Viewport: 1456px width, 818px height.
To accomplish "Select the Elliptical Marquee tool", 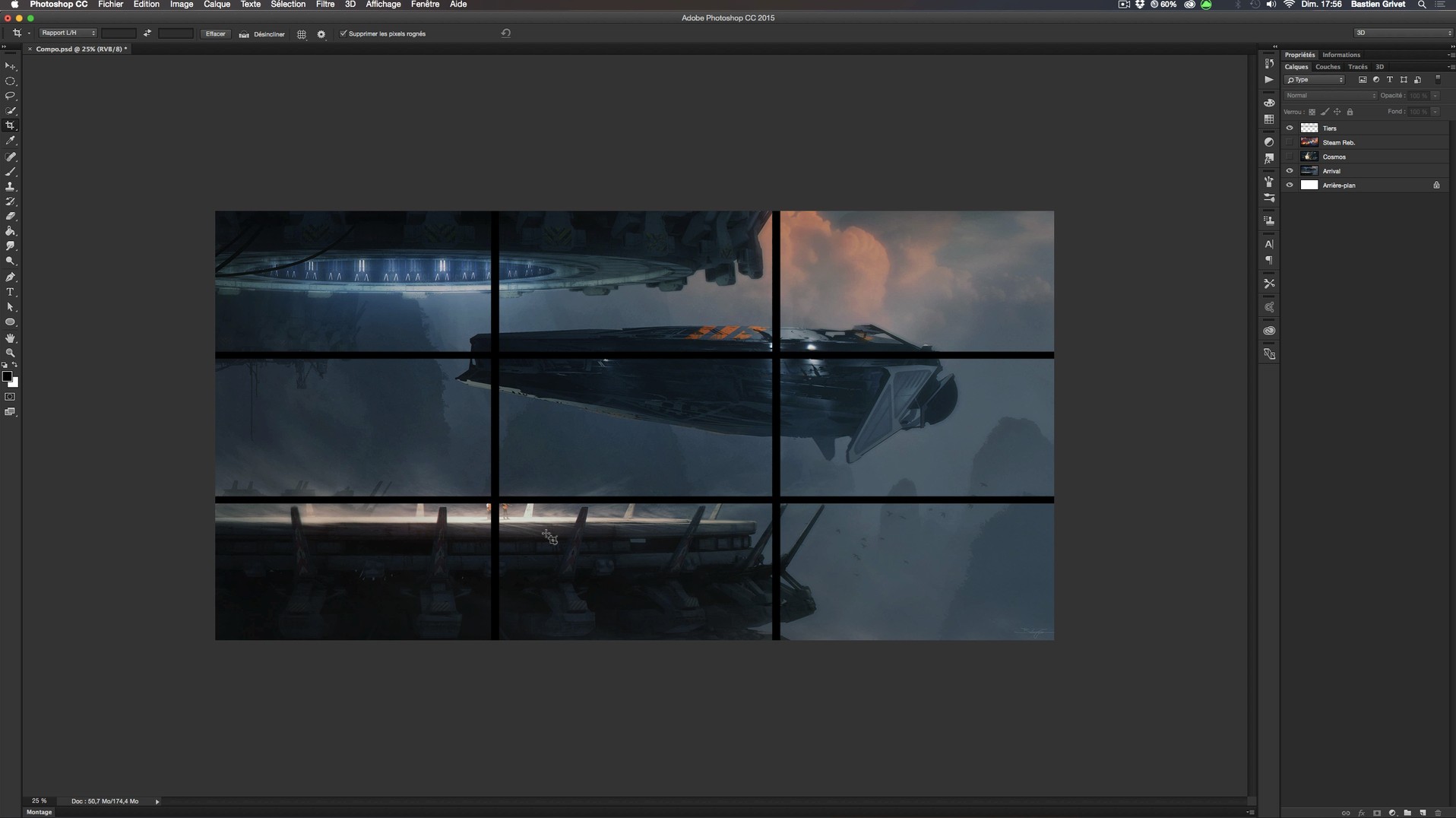I will (11, 81).
